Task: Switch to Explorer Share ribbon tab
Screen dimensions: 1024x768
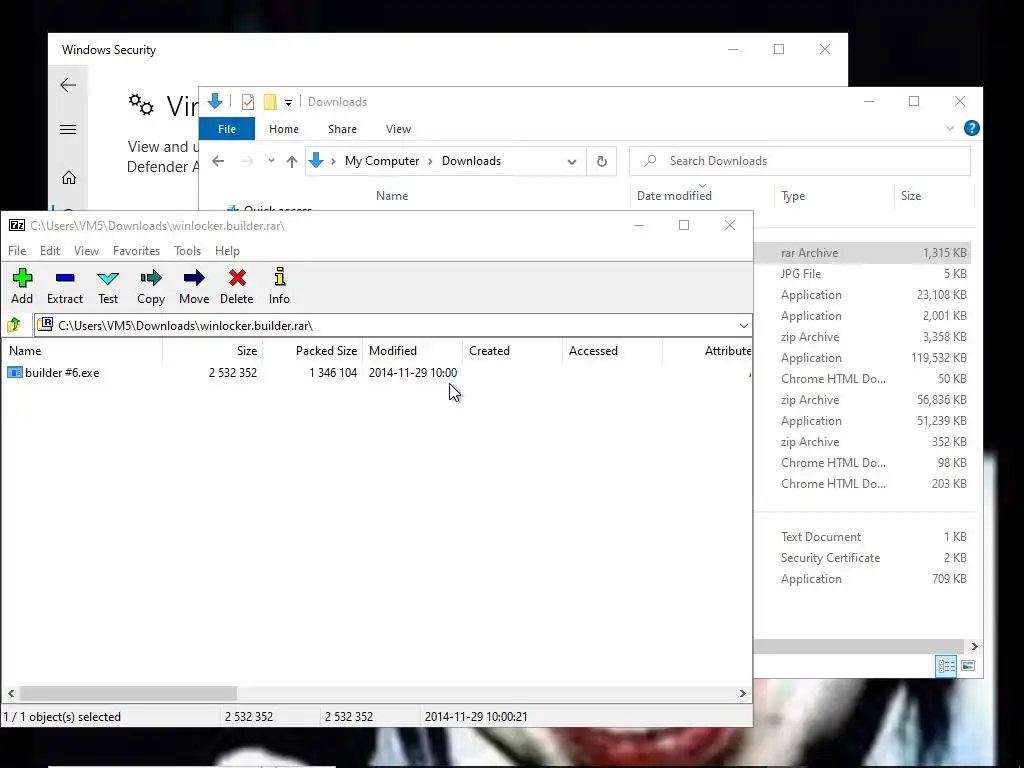Action: pos(342,129)
